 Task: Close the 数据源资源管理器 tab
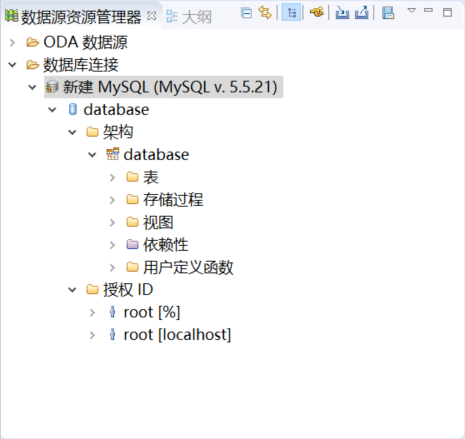[x=152, y=16]
